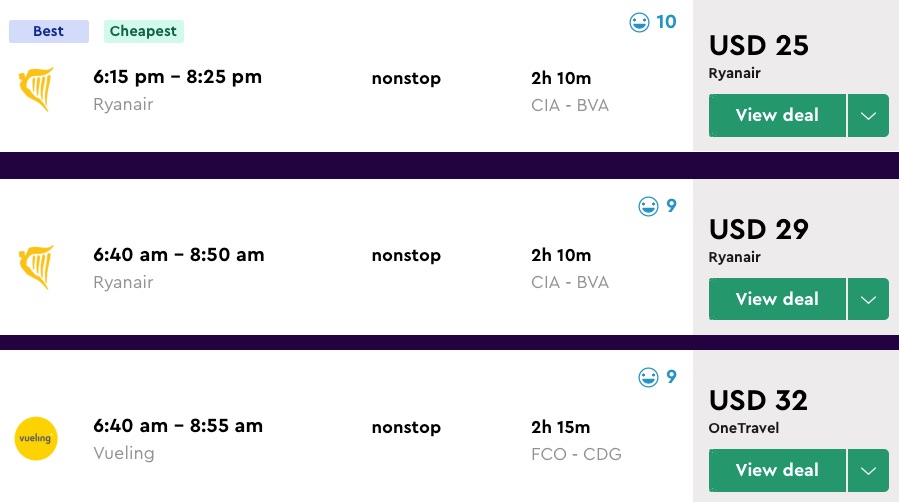Click the FCO - CDG route text
The width and height of the screenshot is (899, 502).
click(x=576, y=454)
